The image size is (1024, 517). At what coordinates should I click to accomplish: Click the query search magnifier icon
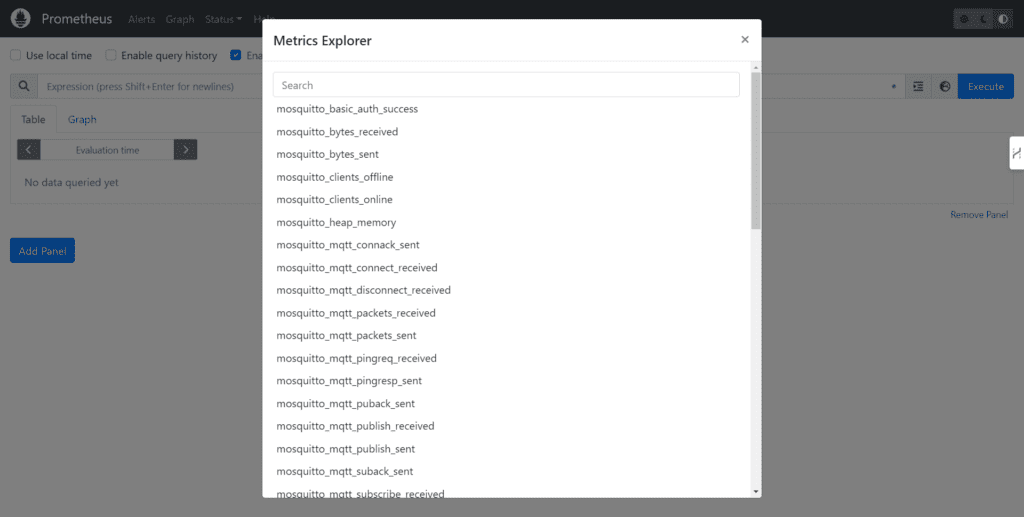pyautogui.click(x=24, y=86)
